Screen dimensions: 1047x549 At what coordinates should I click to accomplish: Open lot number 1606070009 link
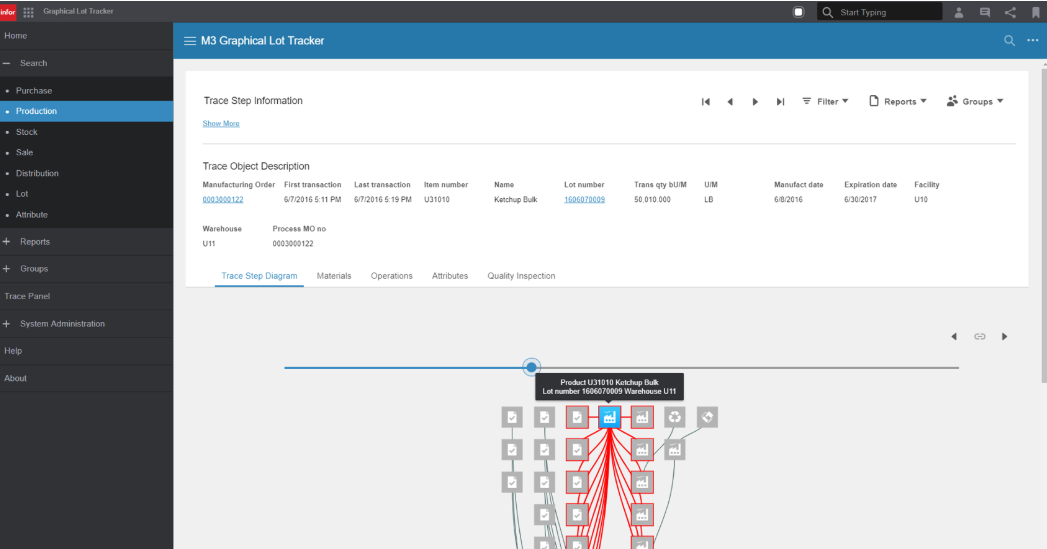[584, 200]
